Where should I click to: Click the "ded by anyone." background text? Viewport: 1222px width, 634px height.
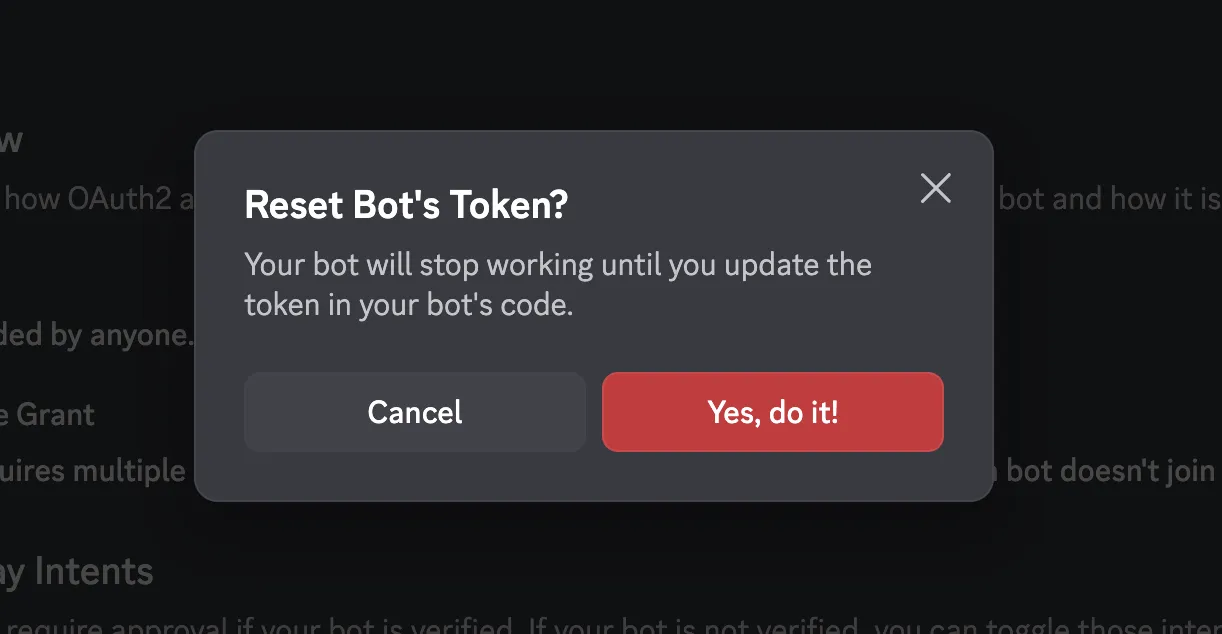(x=95, y=335)
